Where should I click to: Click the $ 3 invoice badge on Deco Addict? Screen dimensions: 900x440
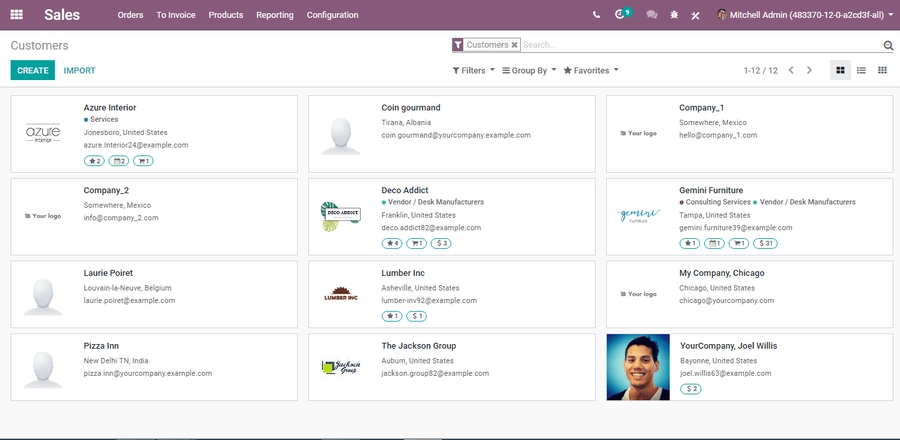441,244
